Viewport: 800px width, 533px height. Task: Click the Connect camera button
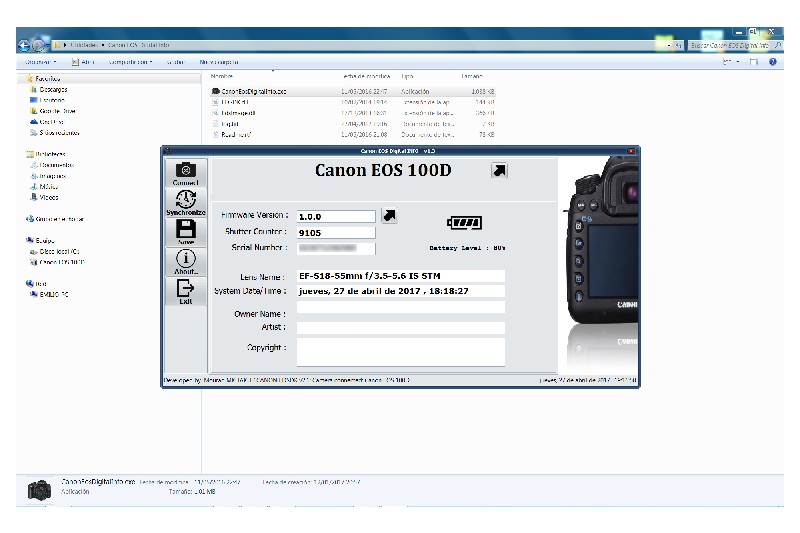(x=186, y=173)
